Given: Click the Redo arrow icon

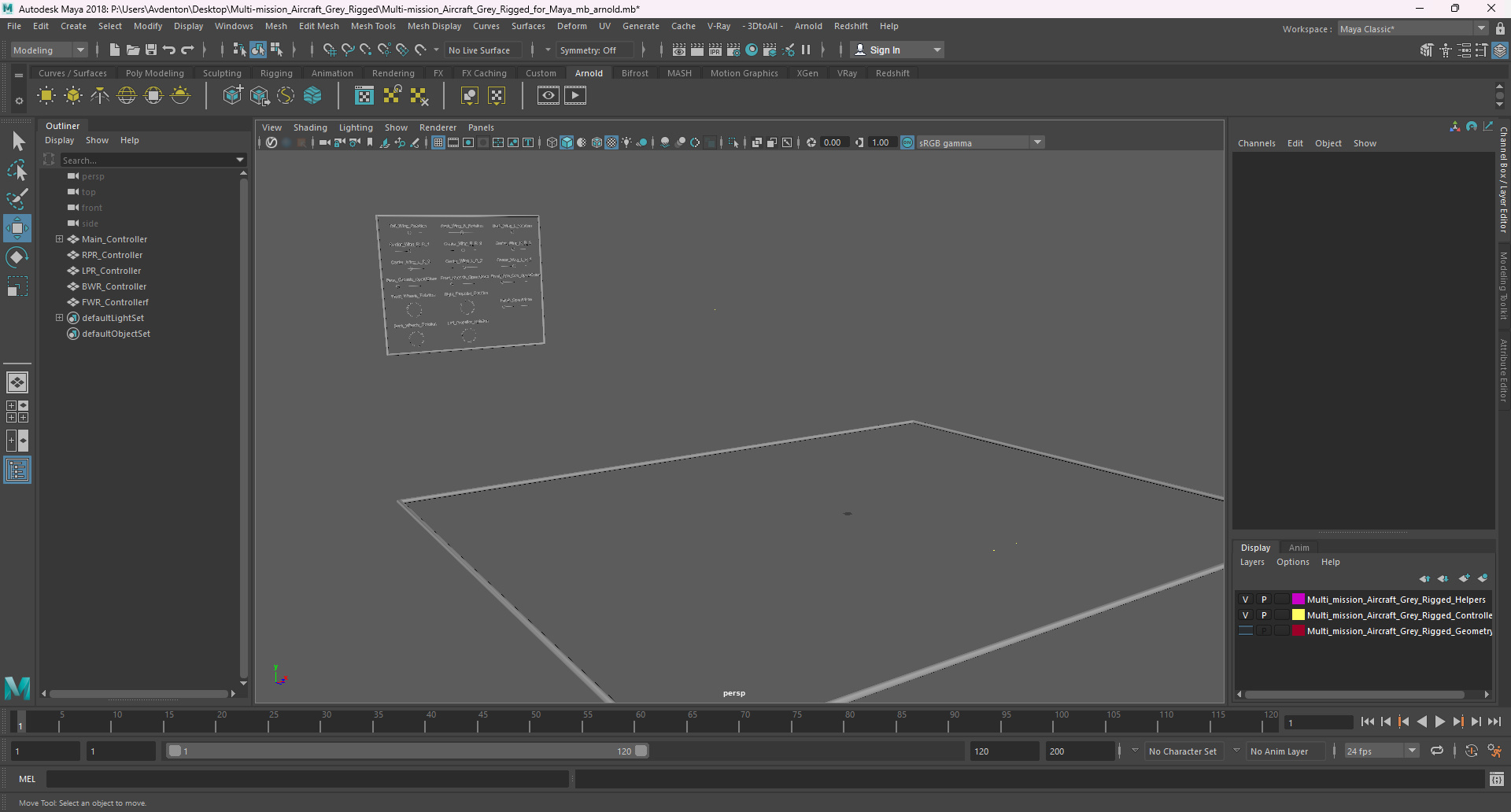Looking at the screenshot, I should coord(187,50).
